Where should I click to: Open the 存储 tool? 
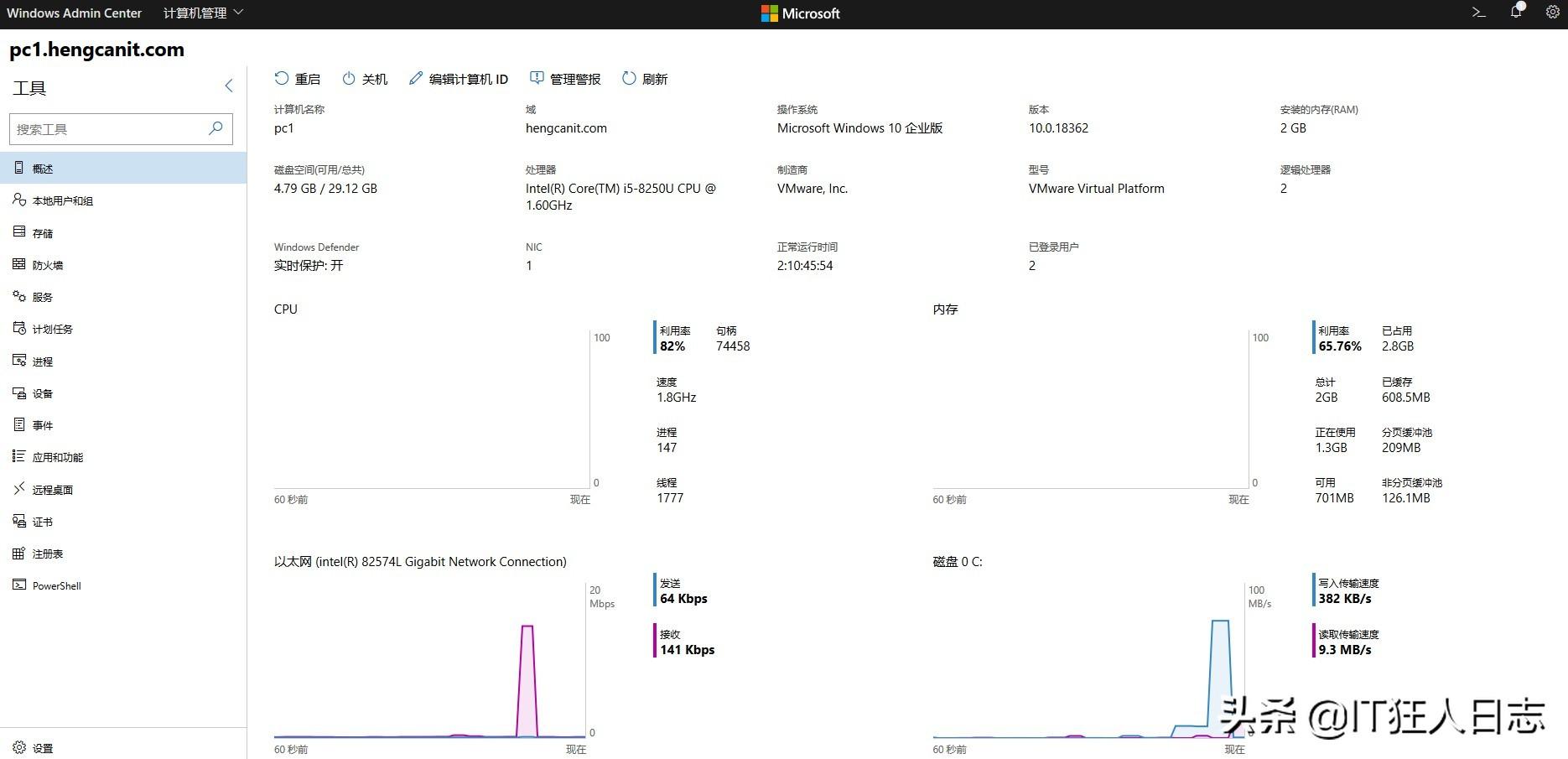[x=123, y=232]
